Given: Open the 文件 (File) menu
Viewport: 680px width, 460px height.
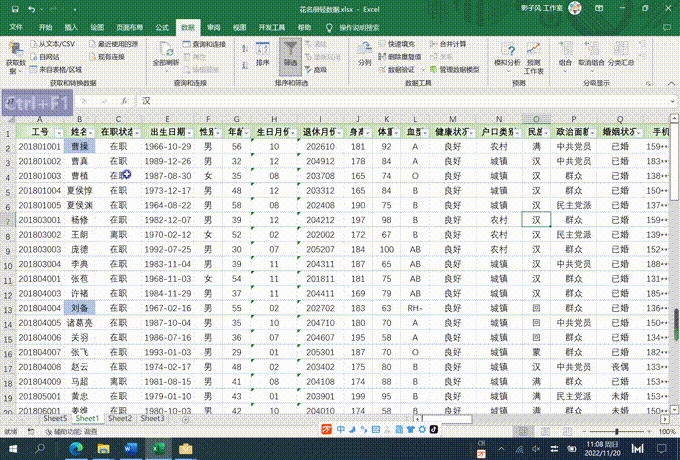Looking at the screenshot, I should (16, 27).
